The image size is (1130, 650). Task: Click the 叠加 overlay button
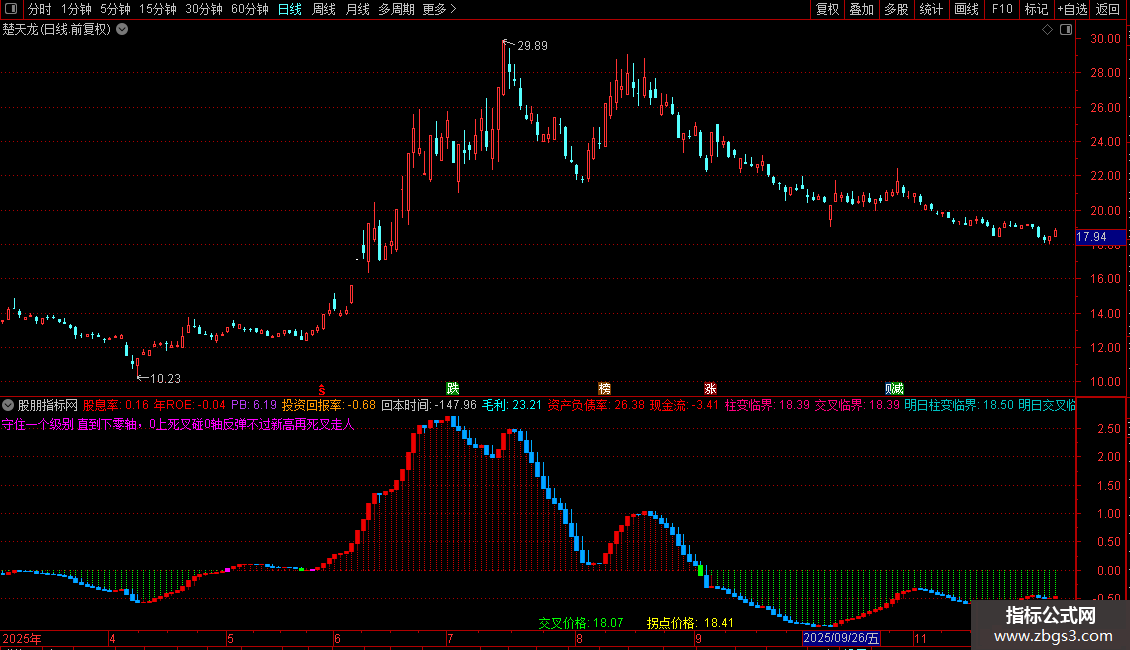[x=862, y=9]
